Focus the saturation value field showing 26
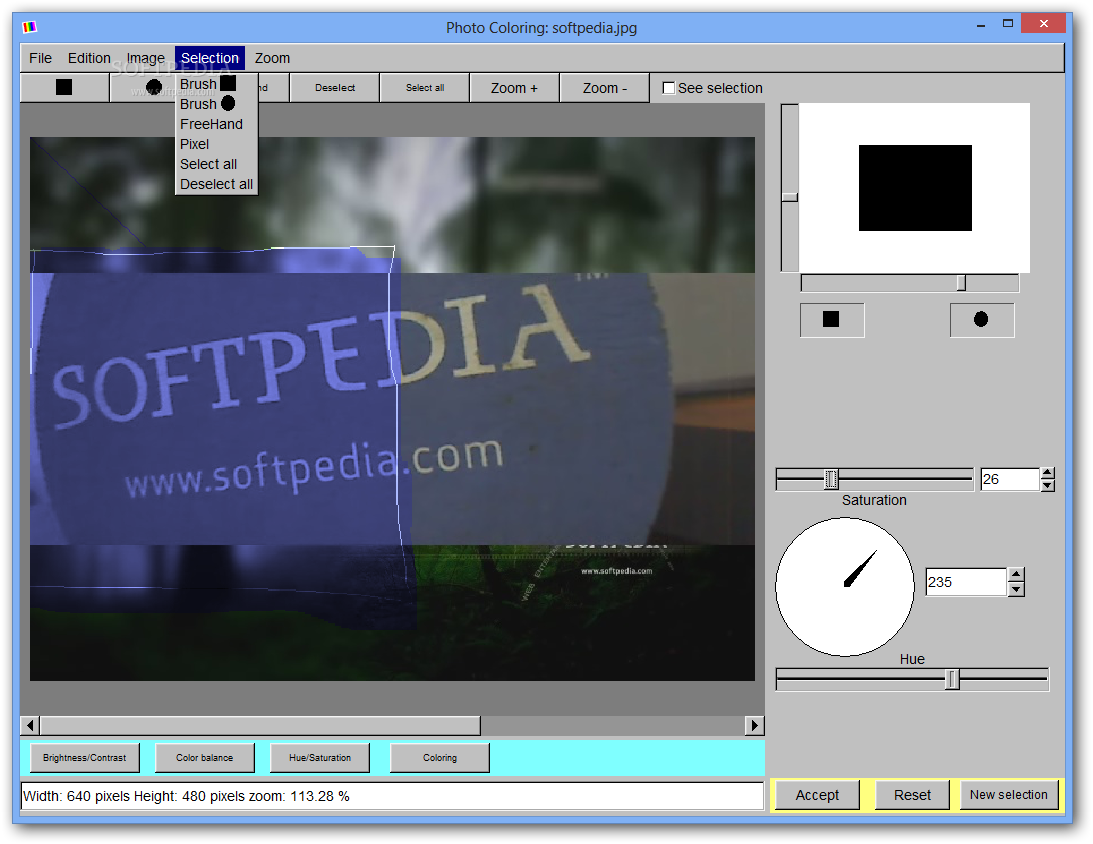The image size is (1093, 844). click(1010, 479)
